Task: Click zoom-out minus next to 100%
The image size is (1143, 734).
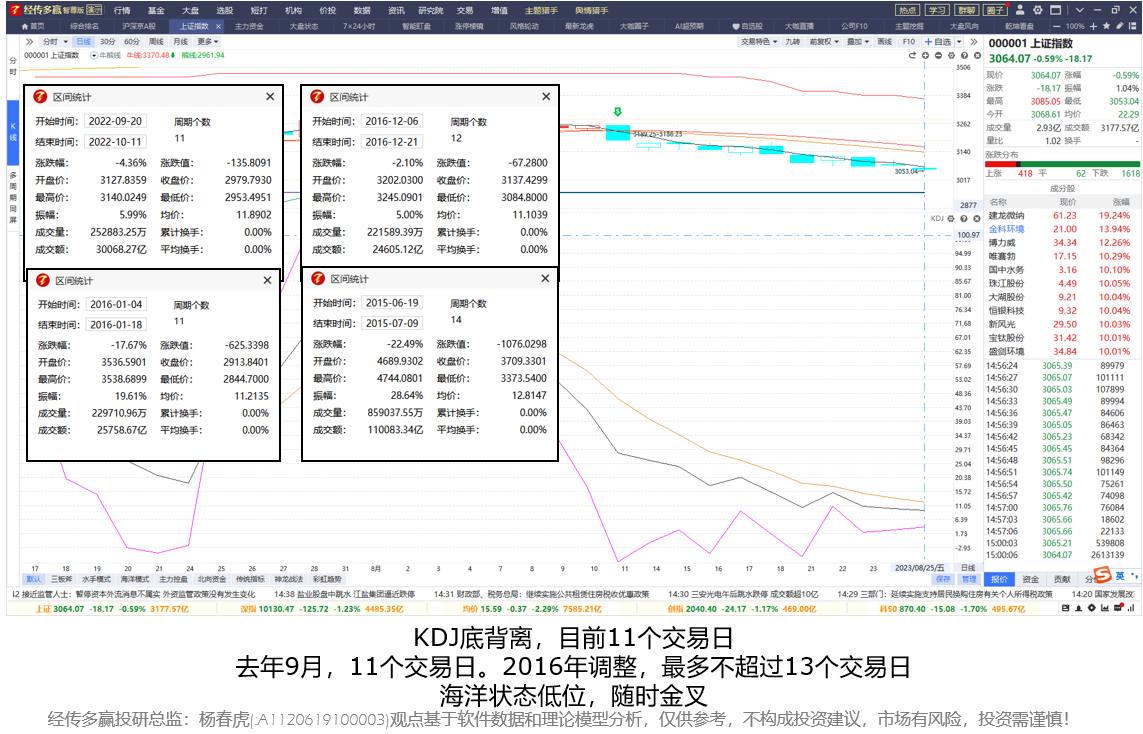Action: 1056,26
